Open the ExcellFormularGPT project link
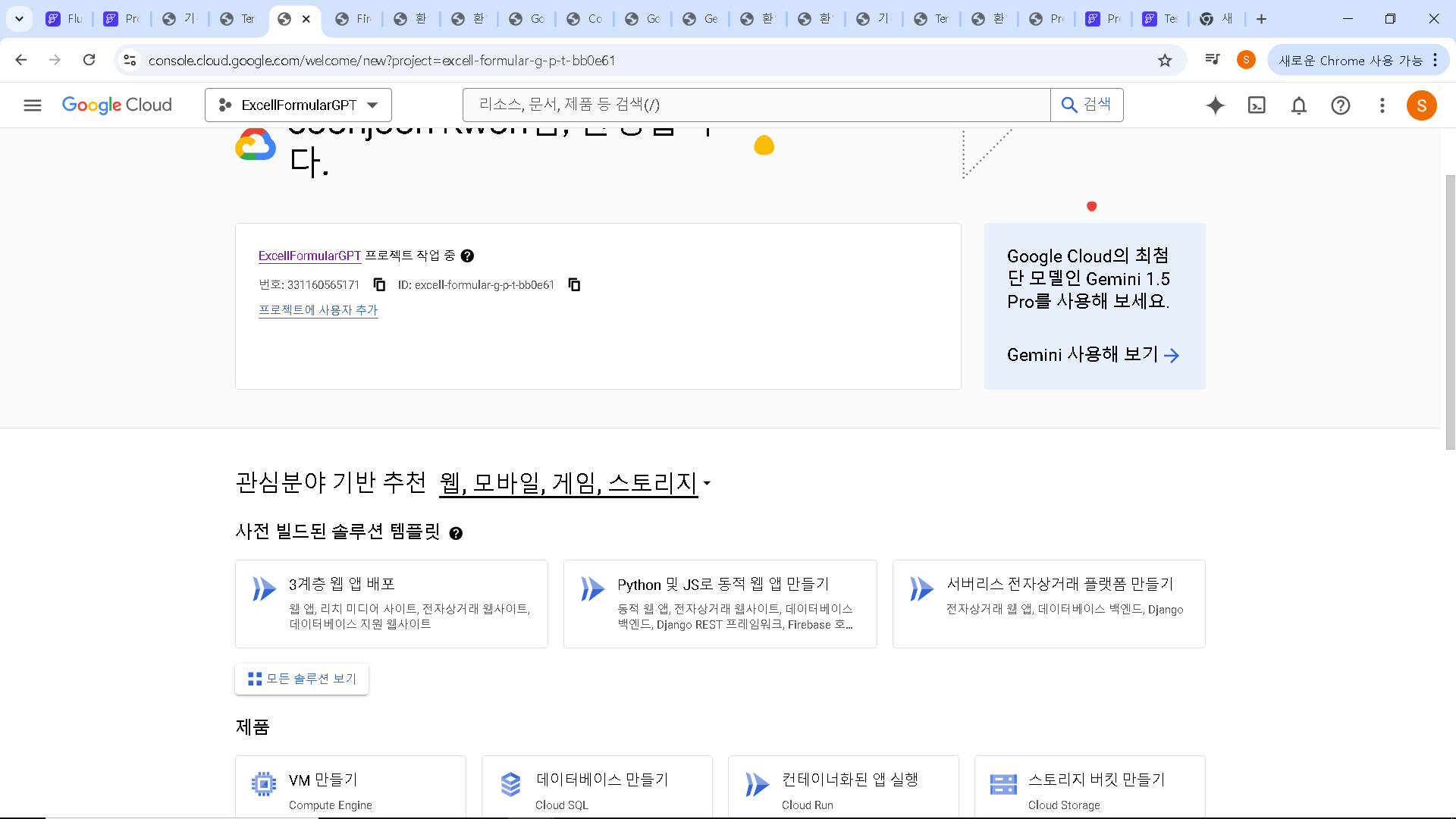Screen dimensions: 1456x819 tap(309, 256)
